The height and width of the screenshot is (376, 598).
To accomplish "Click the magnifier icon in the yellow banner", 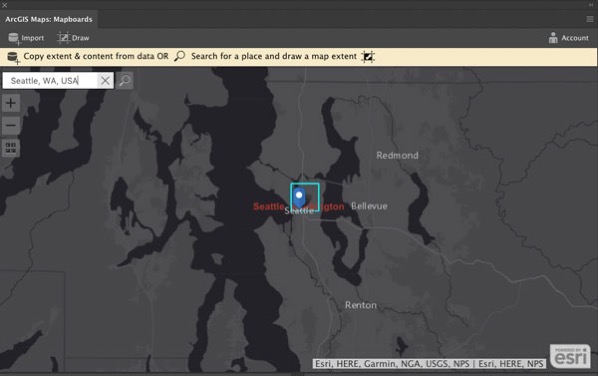I will (x=180, y=56).
